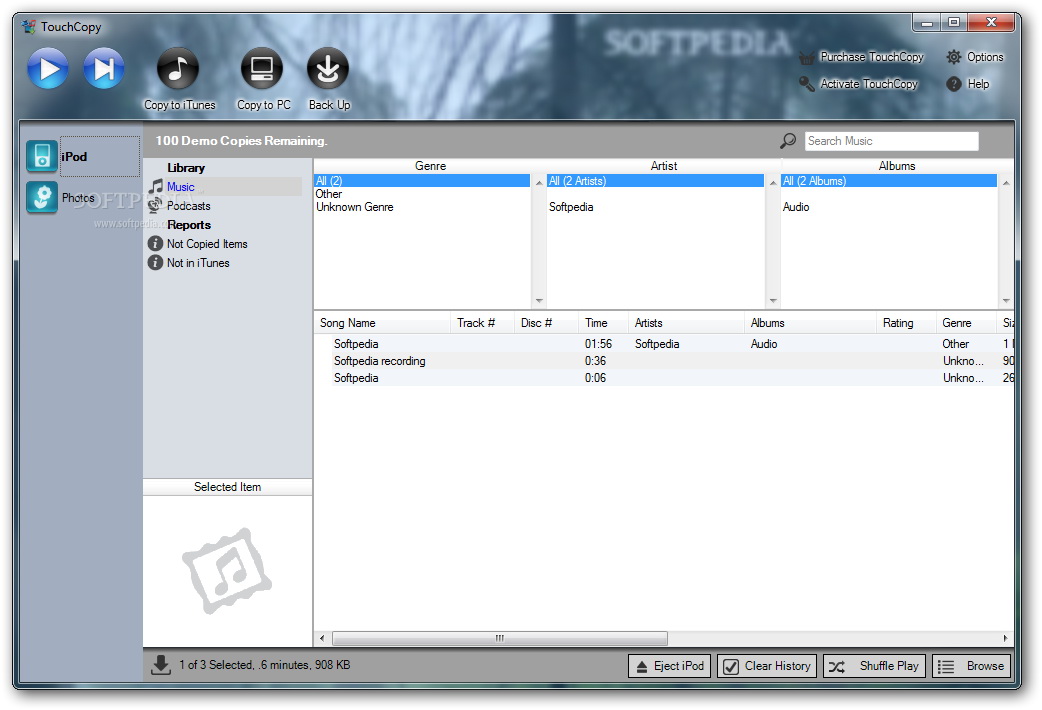1042x710 pixels.
Task: Click the Copy to iTunes icon
Action: pos(177,68)
